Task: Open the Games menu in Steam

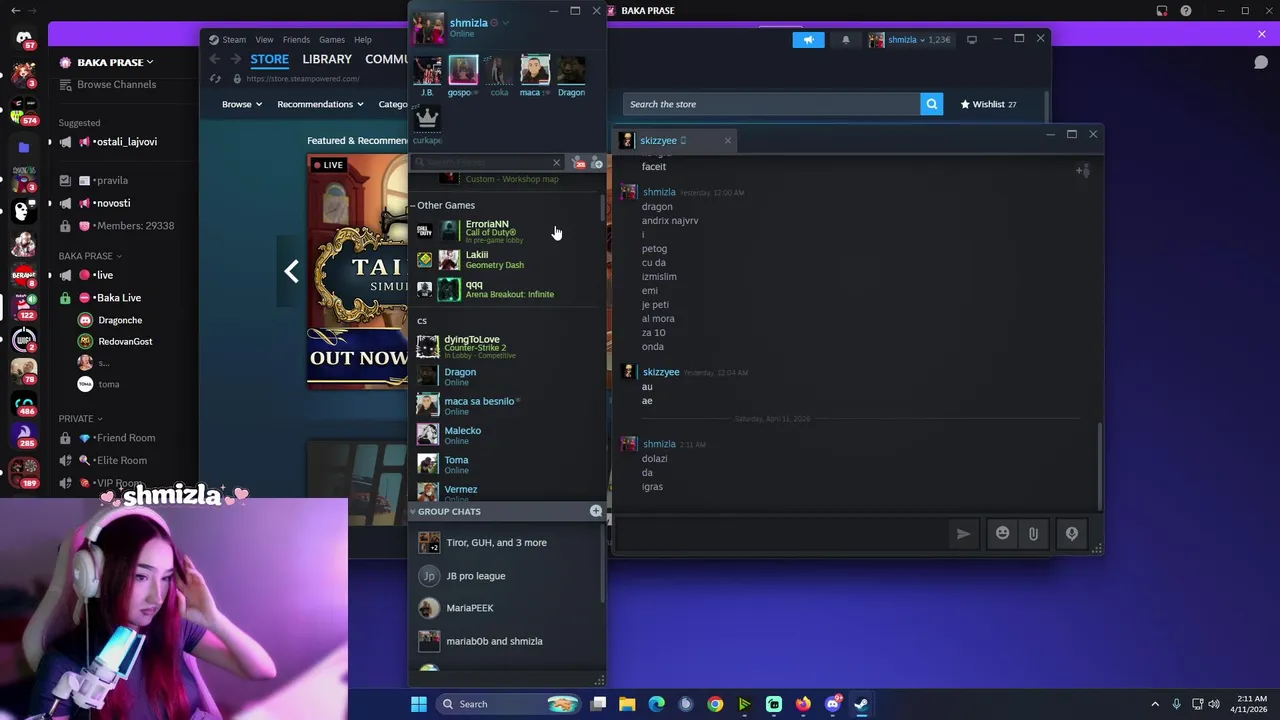Action: pyautogui.click(x=332, y=40)
